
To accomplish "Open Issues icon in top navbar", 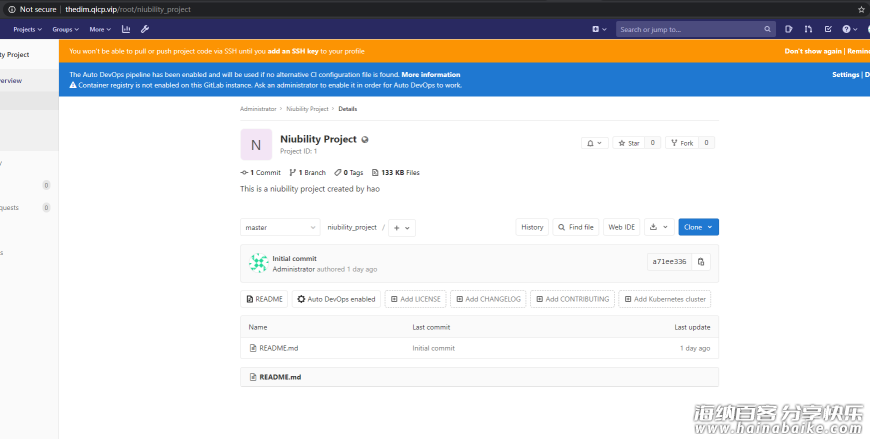I will (x=788, y=29).
